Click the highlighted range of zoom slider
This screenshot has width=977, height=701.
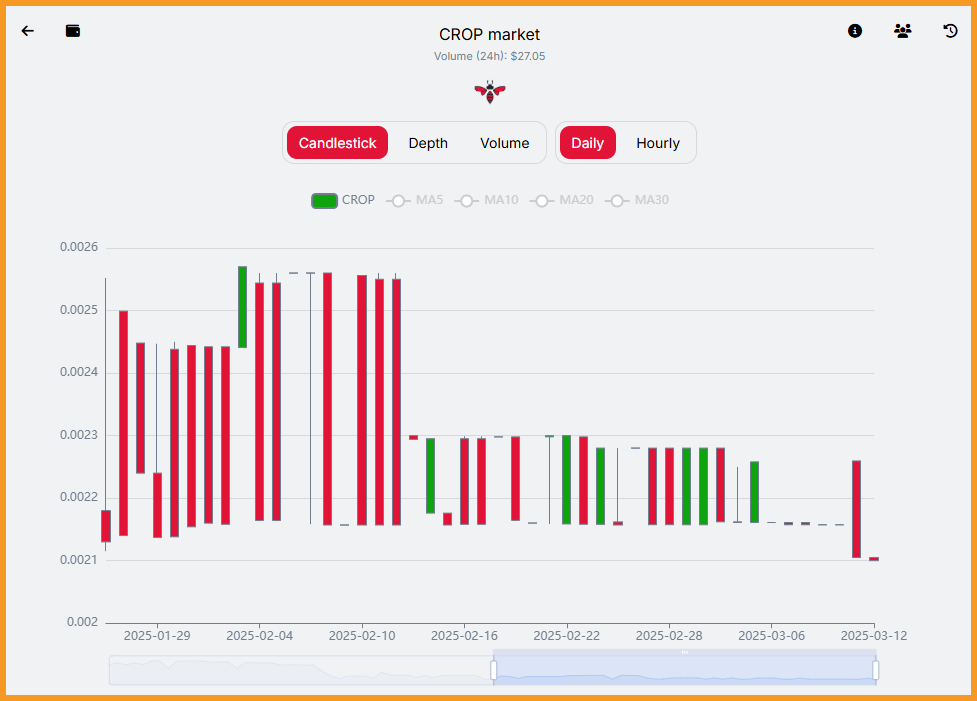point(685,670)
